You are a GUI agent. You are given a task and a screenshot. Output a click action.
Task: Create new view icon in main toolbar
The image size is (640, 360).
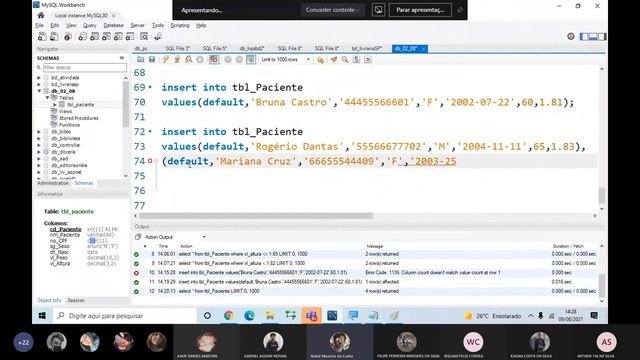[106, 37]
